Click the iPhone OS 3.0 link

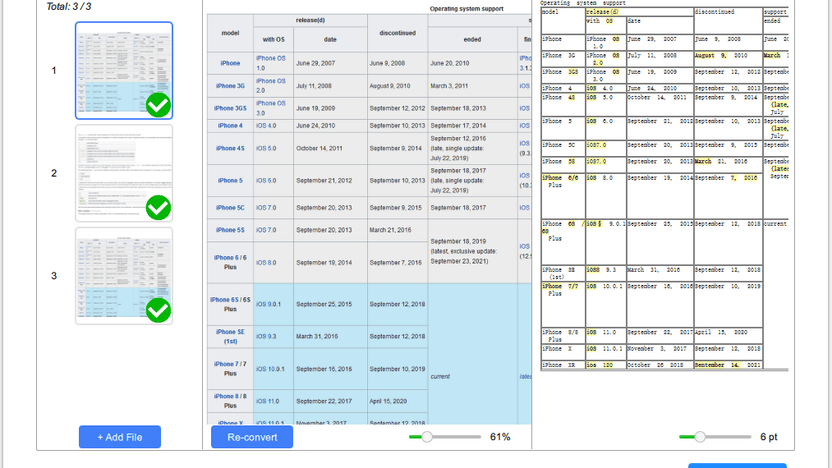point(271,108)
